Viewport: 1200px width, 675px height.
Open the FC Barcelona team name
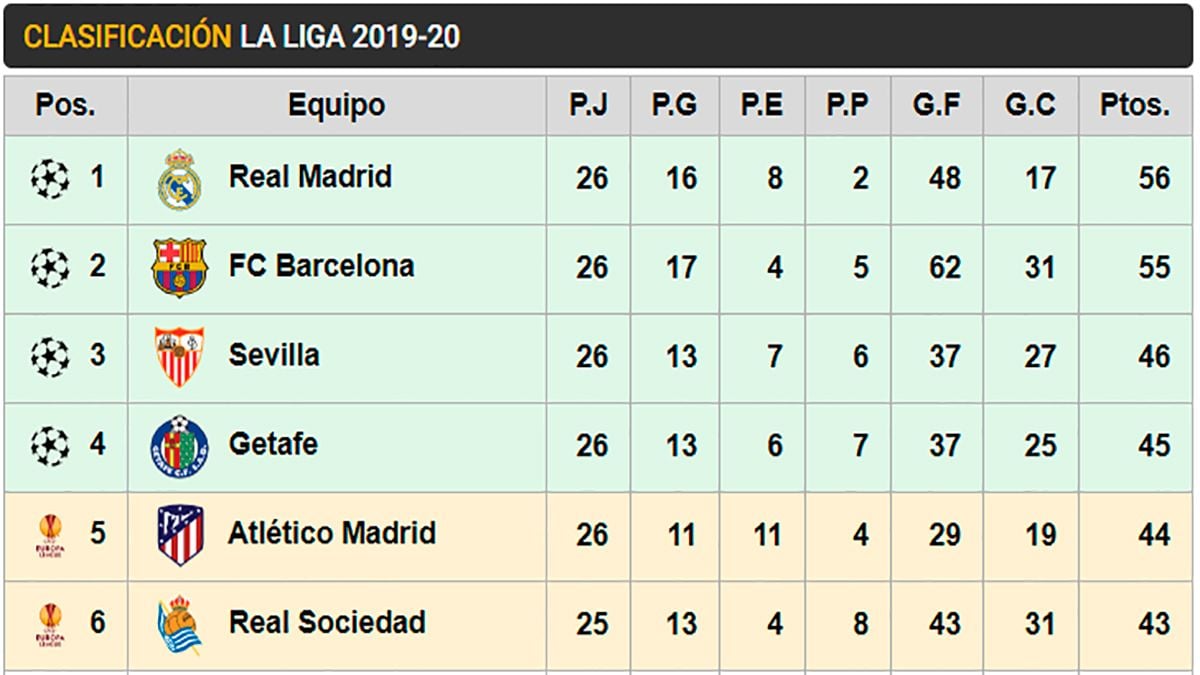[321, 267]
